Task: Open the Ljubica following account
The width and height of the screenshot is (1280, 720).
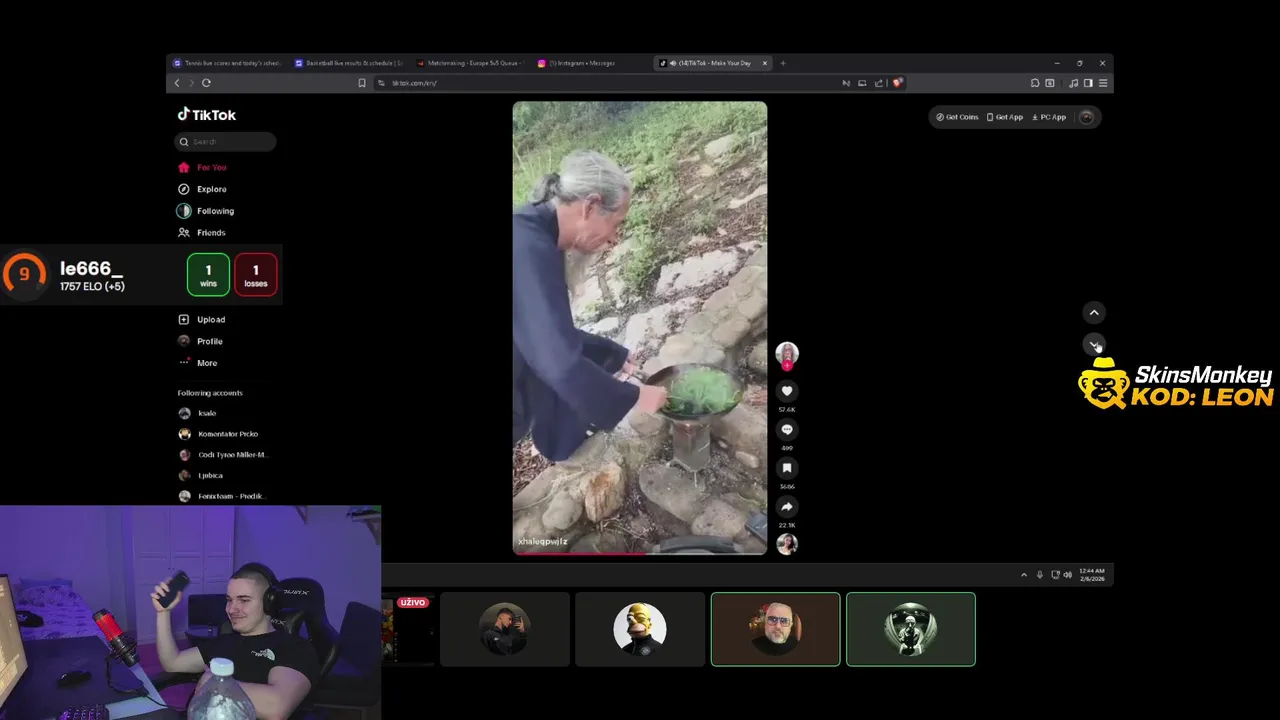Action: [201, 476]
